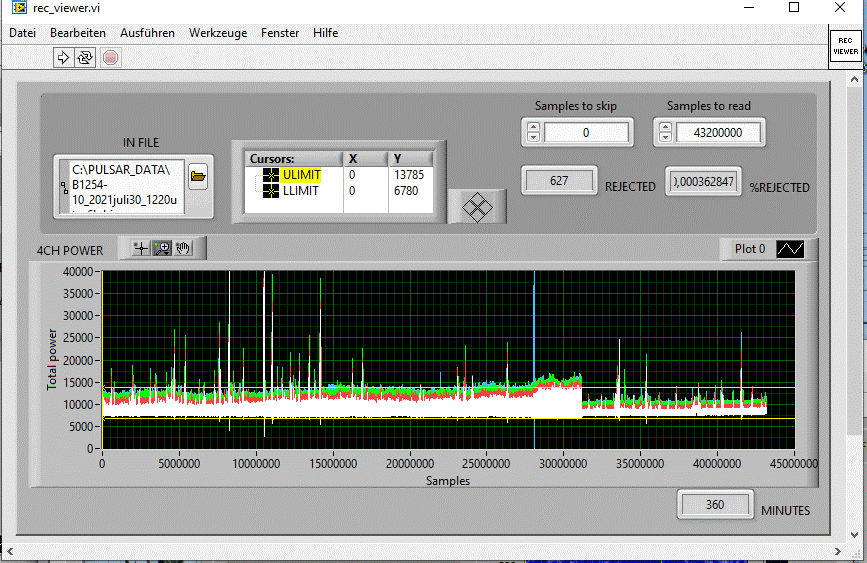Click the LLIMIT cursor icon
The image size is (867, 563).
click(x=271, y=191)
